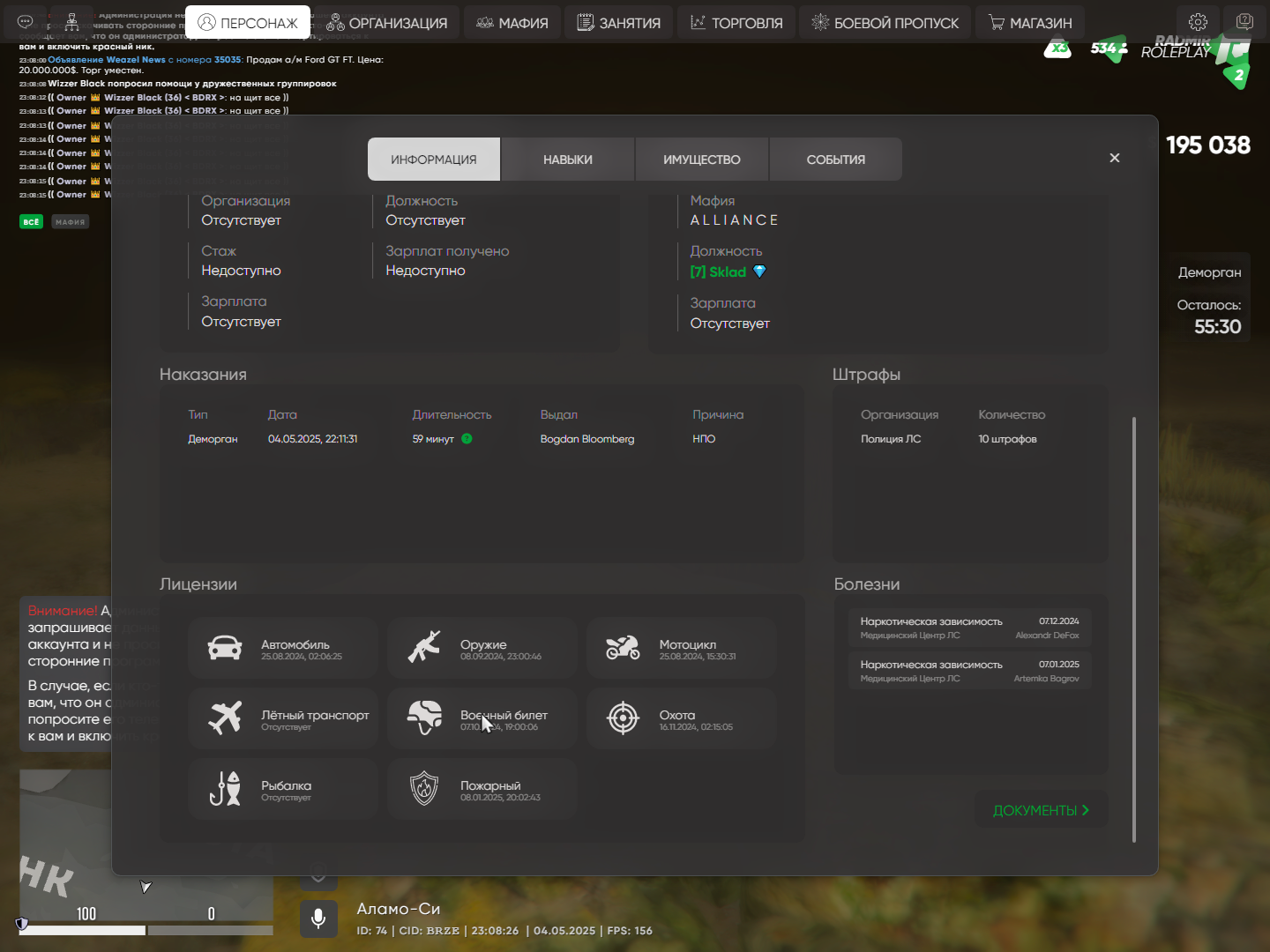
Task: Click the character figure icon beside the chat icon
Action: click(x=72, y=22)
